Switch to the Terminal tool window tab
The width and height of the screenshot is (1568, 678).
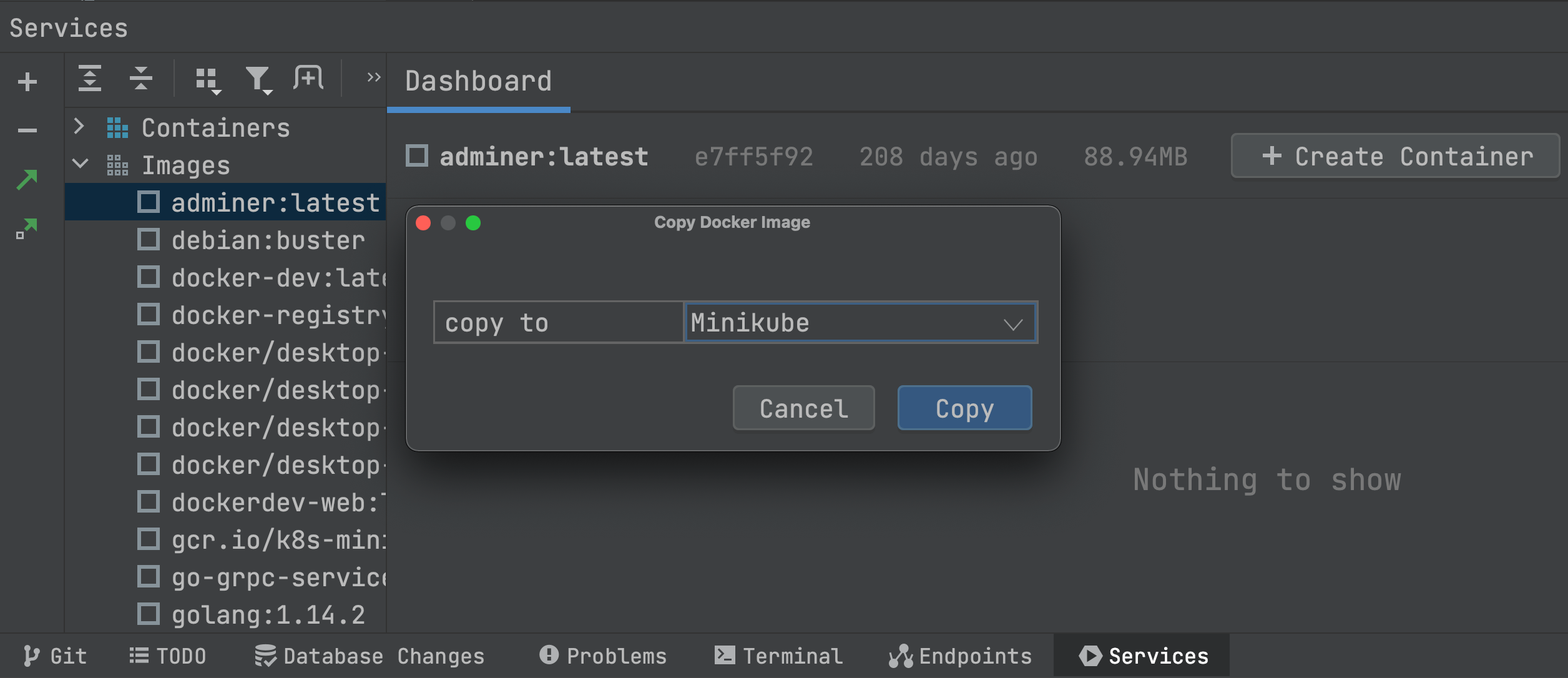coord(779,656)
